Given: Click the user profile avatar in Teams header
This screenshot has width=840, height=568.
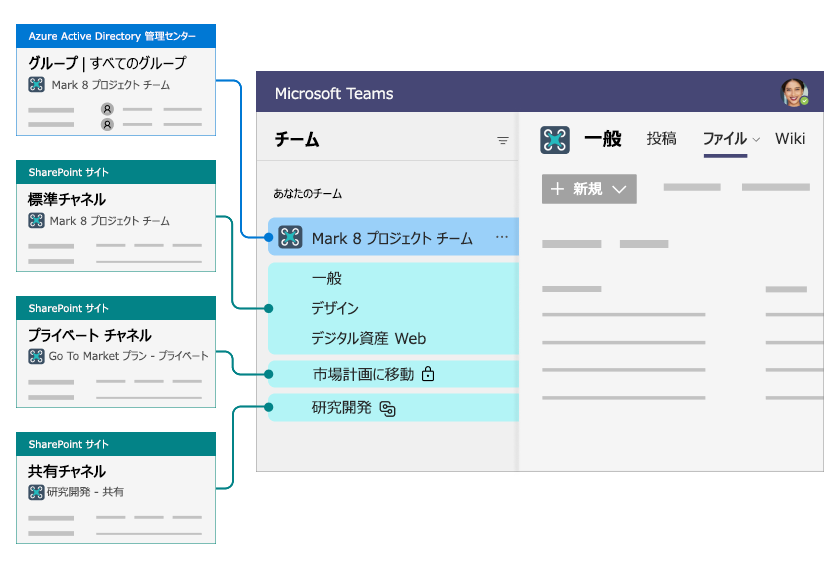Looking at the screenshot, I should click(794, 93).
